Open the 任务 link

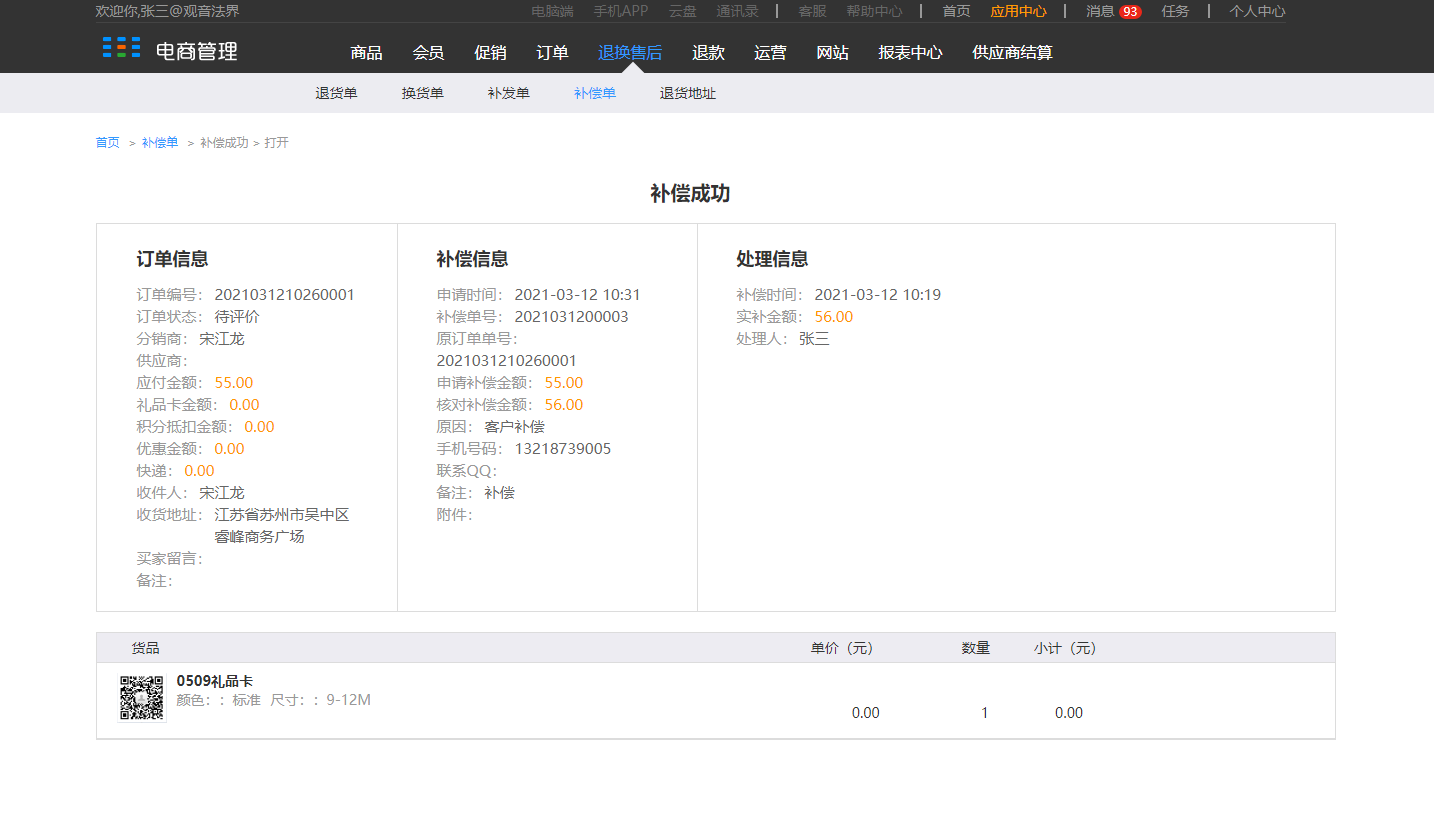[1176, 12]
